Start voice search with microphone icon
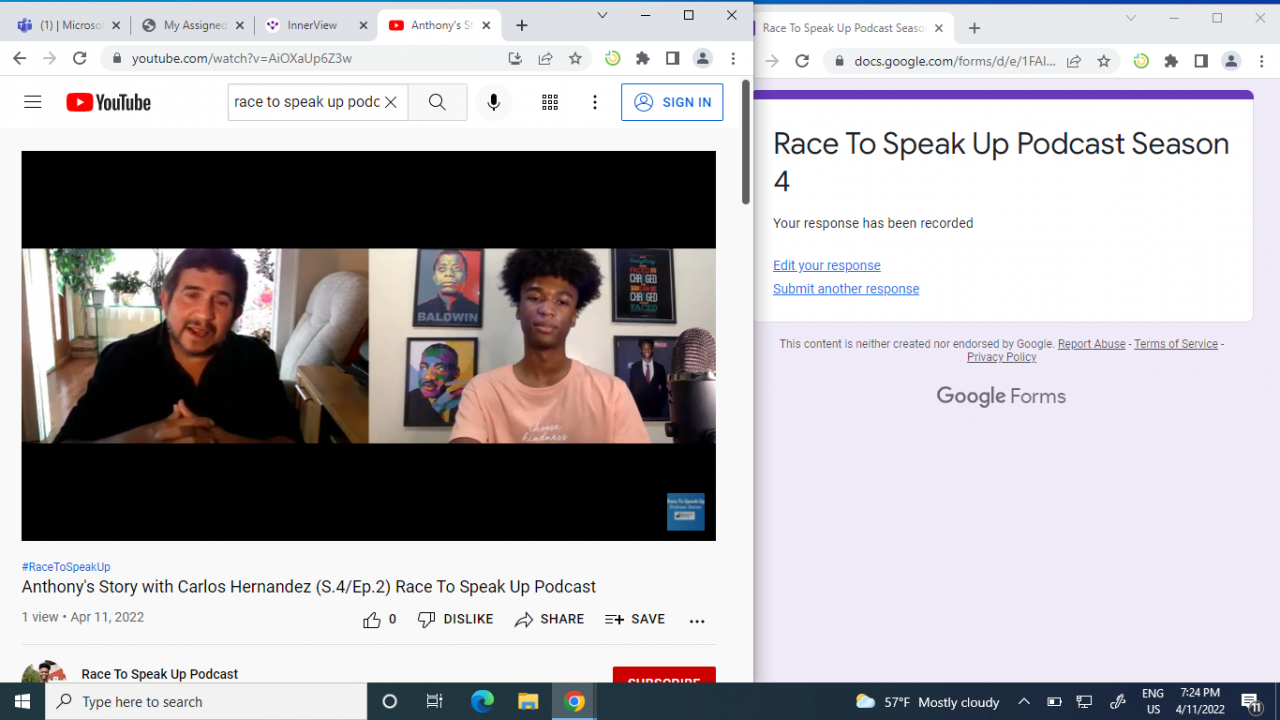This screenshot has height=720, width=1280. pos(493,102)
